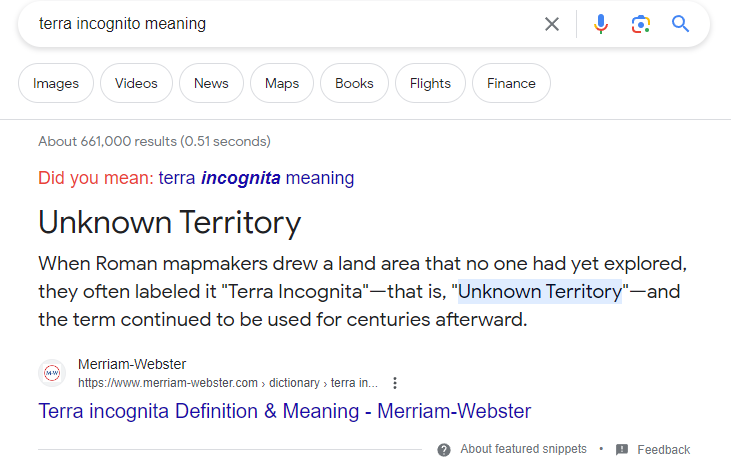Switch to the Videos results tab

(136, 83)
